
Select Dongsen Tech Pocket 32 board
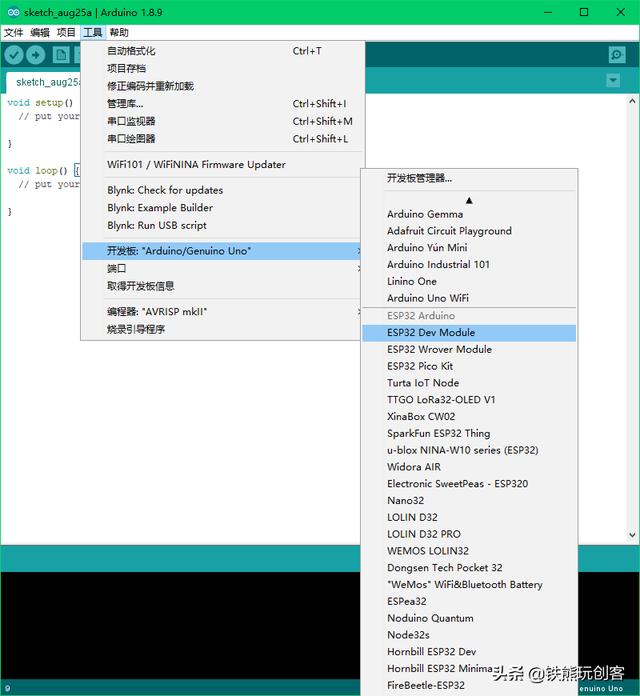click(469, 568)
